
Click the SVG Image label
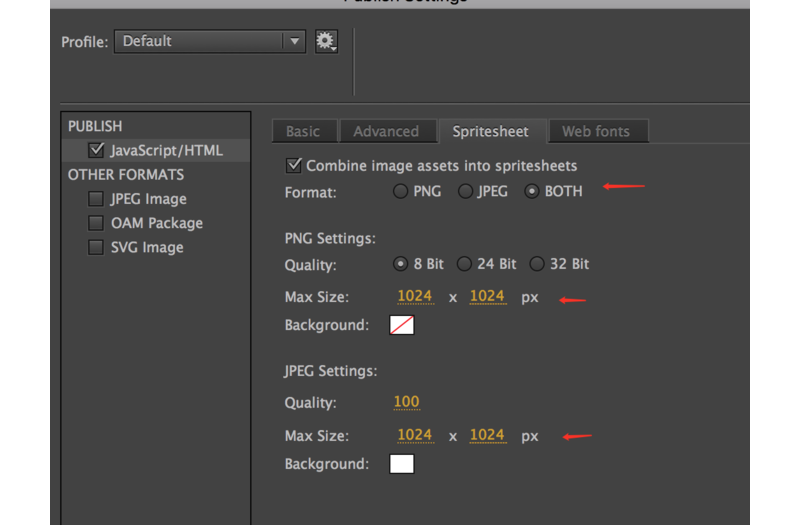(x=147, y=247)
